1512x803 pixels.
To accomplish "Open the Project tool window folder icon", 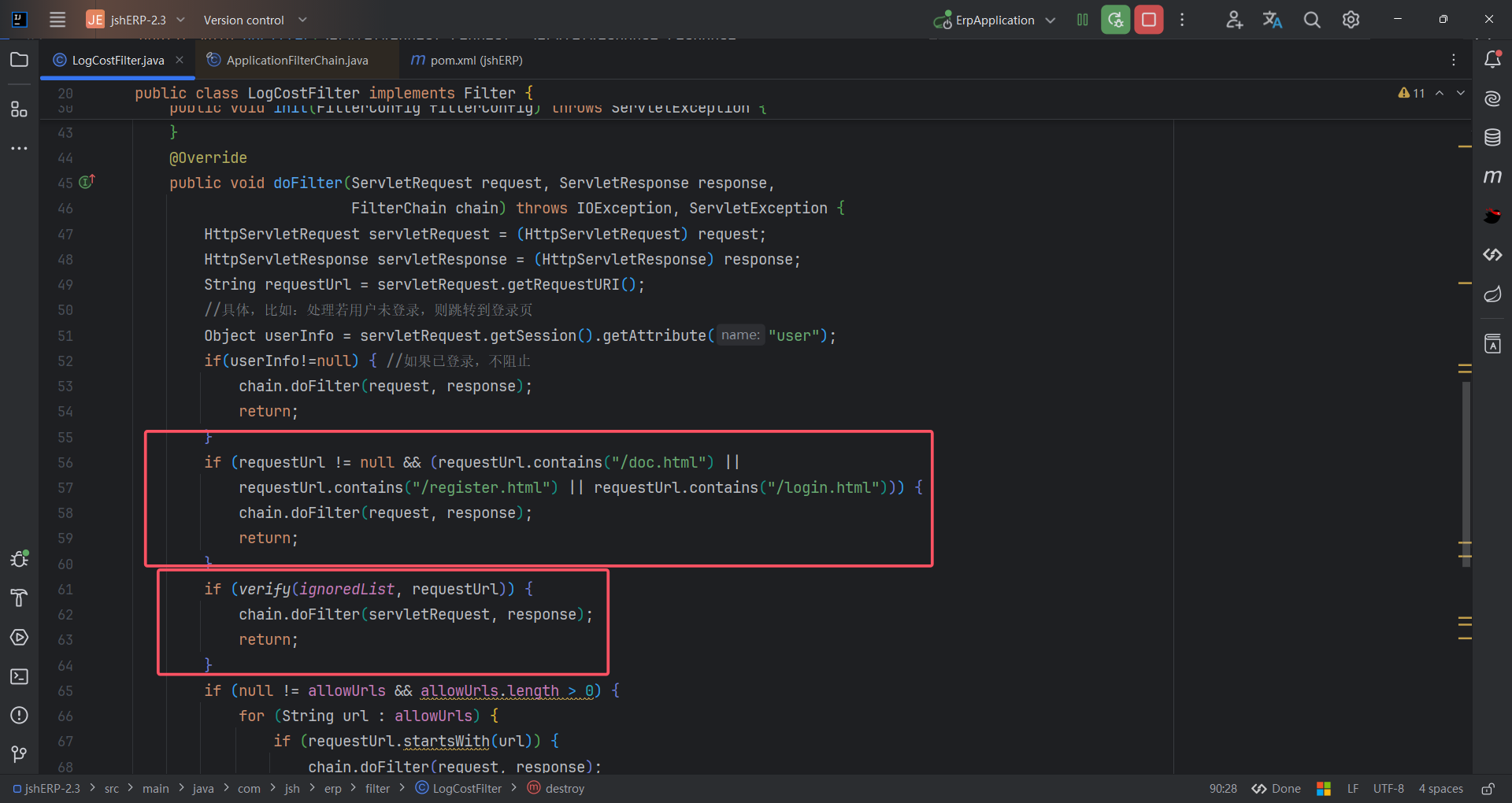I will pyautogui.click(x=19, y=60).
